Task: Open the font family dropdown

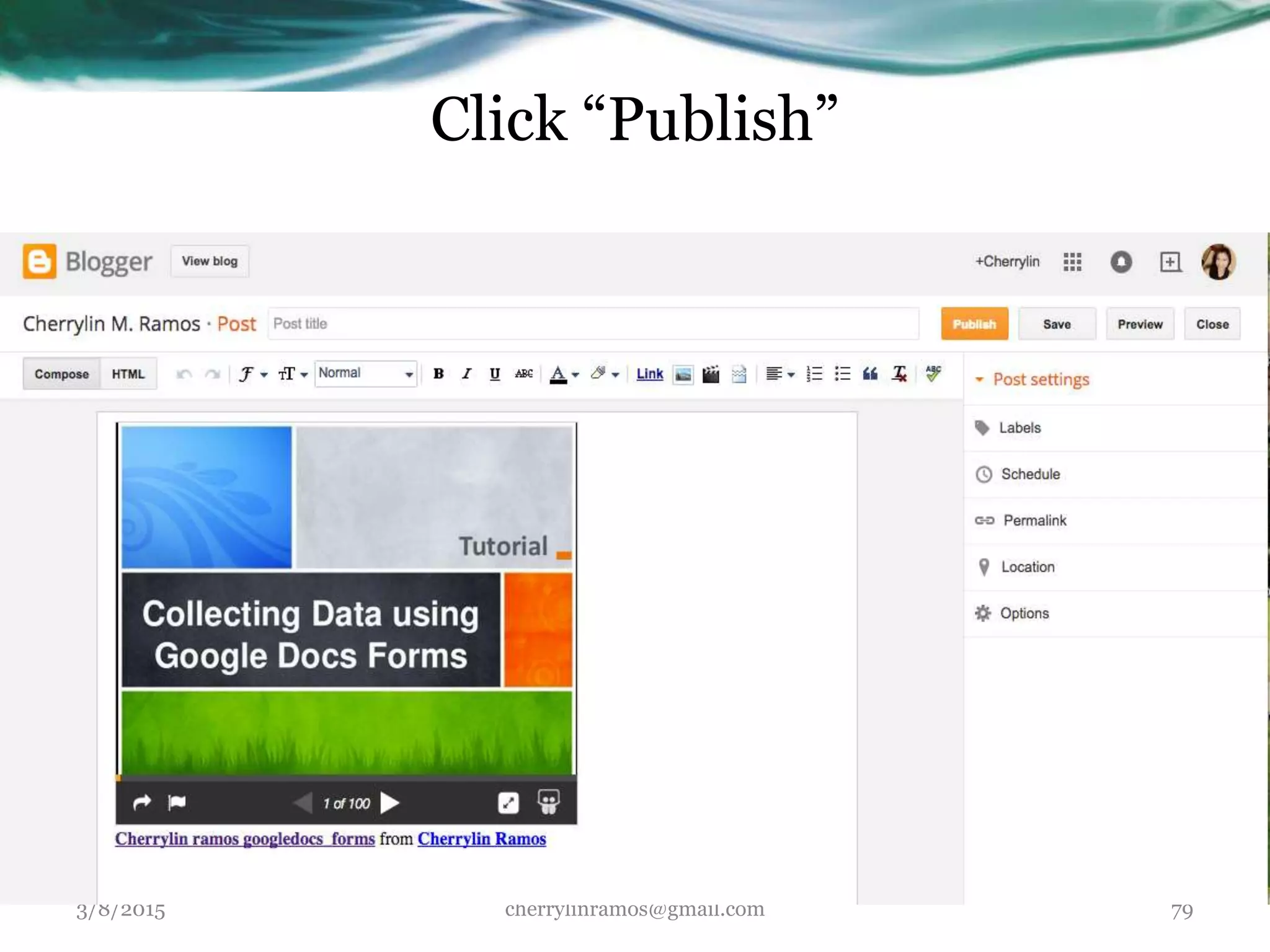Action: (252, 374)
